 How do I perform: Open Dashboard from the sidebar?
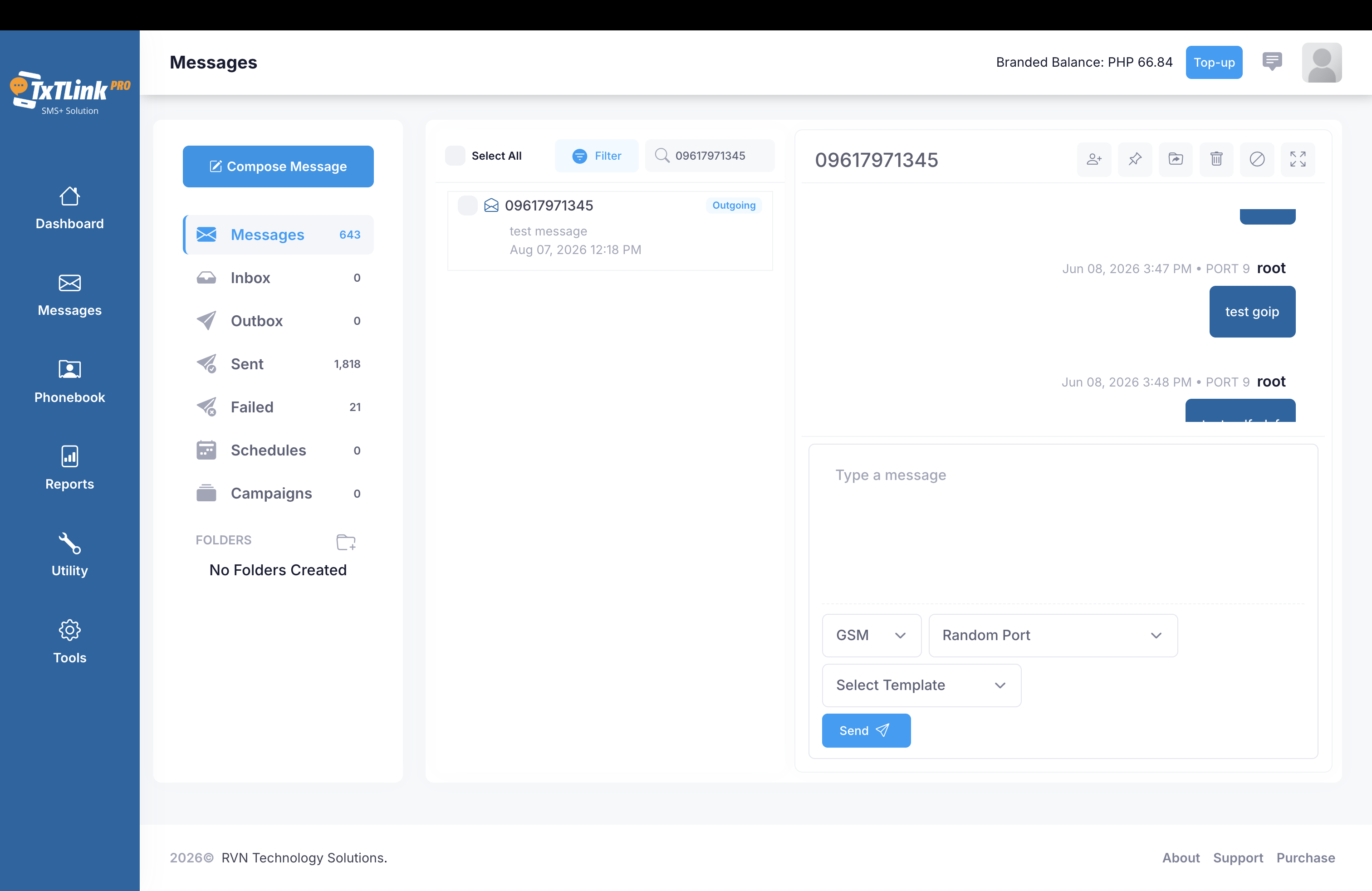(70, 209)
